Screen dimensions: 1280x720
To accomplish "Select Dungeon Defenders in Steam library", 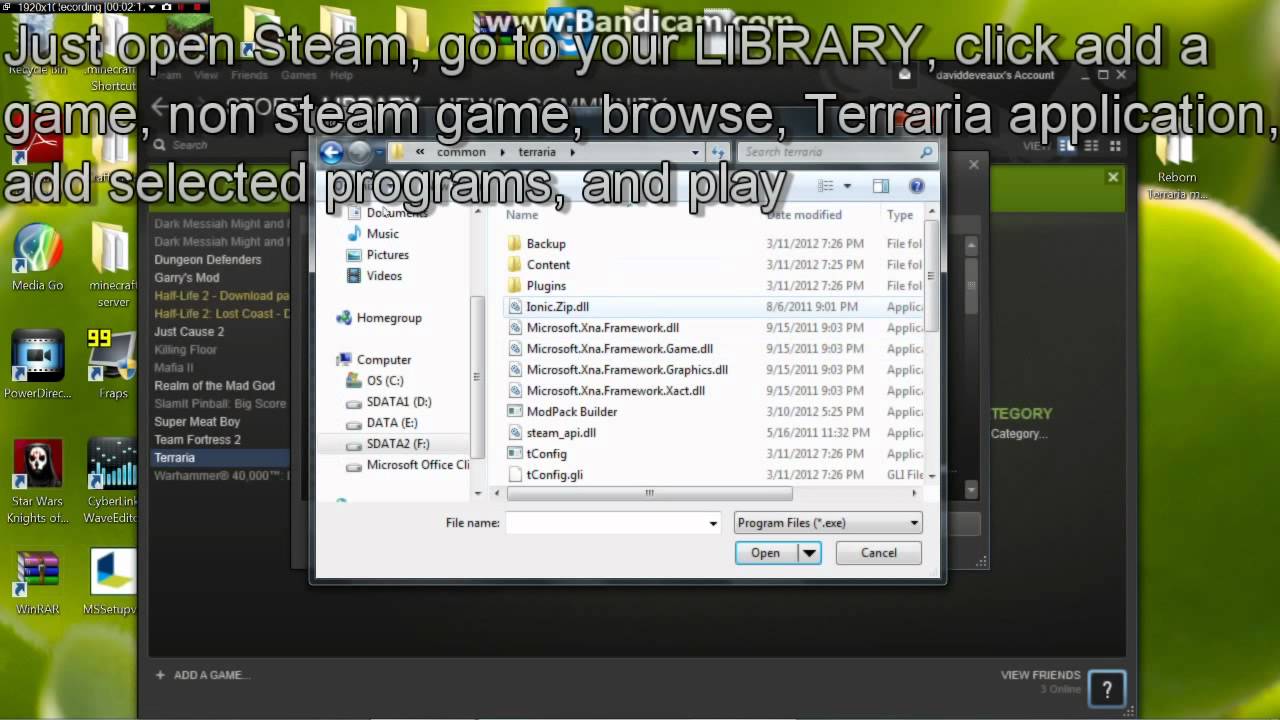I will coord(207,260).
